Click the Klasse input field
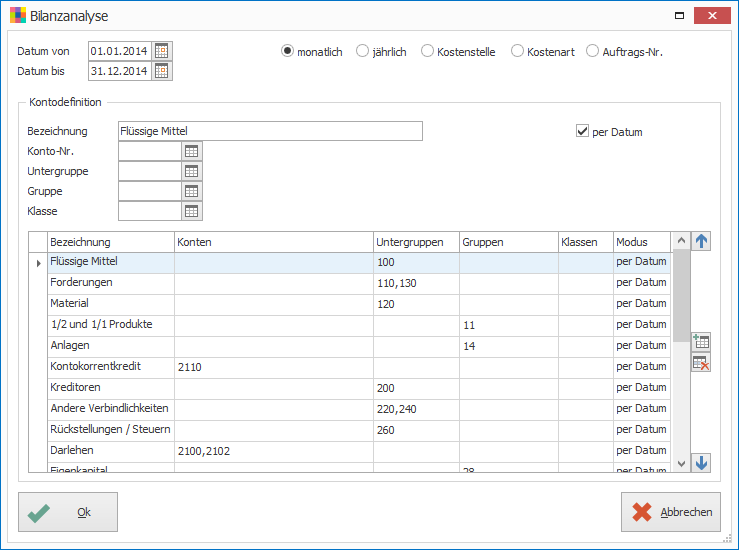Screen dimensions: 739x550 click(x=150, y=211)
